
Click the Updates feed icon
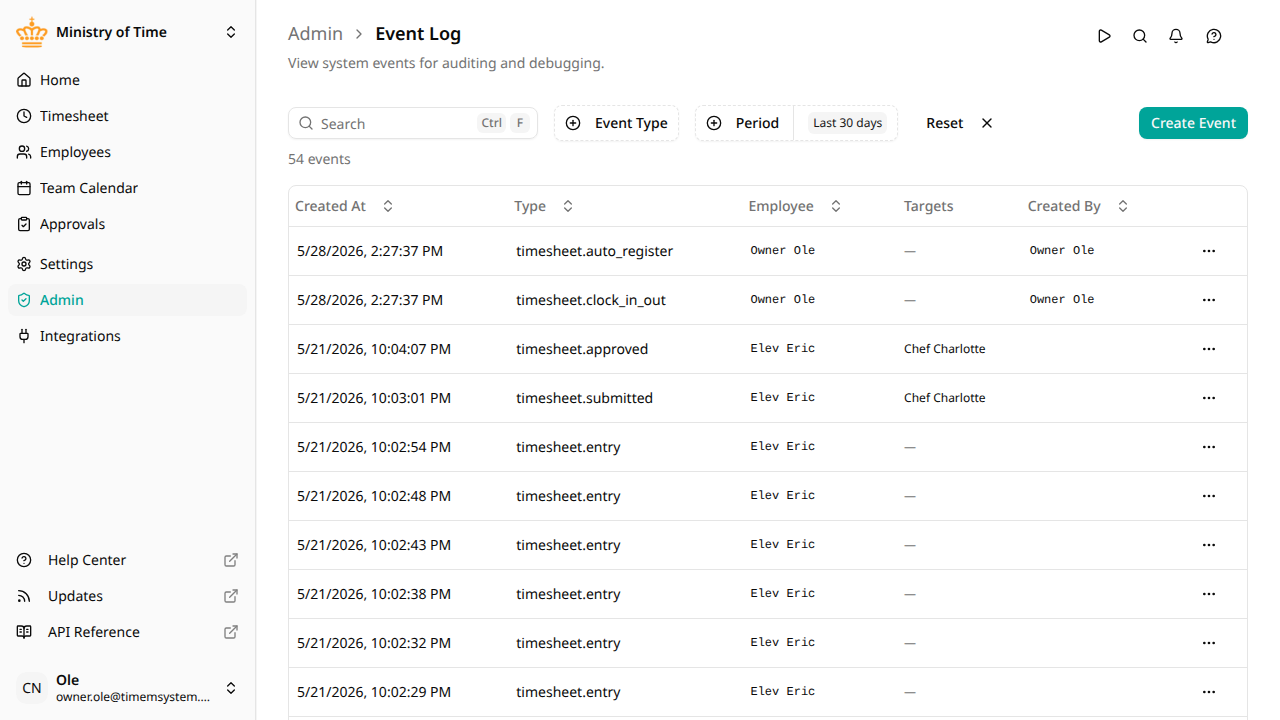click(x=24, y=596)
